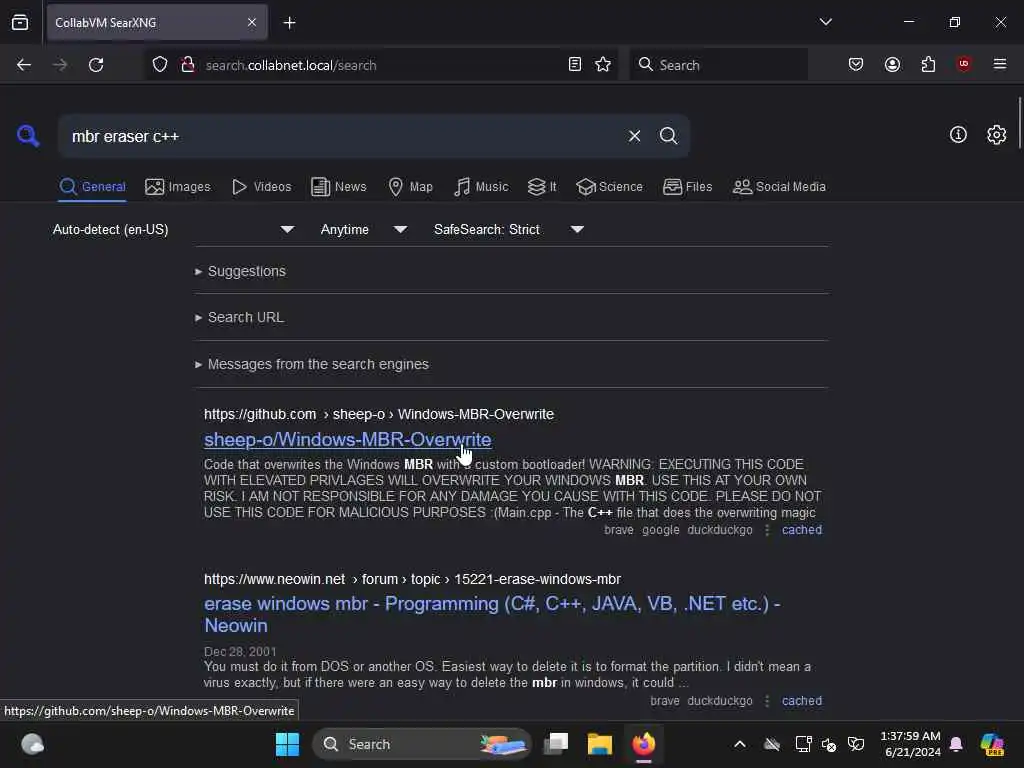
Task: Click the Firefox taskbar icon
Action: point(643,744)
